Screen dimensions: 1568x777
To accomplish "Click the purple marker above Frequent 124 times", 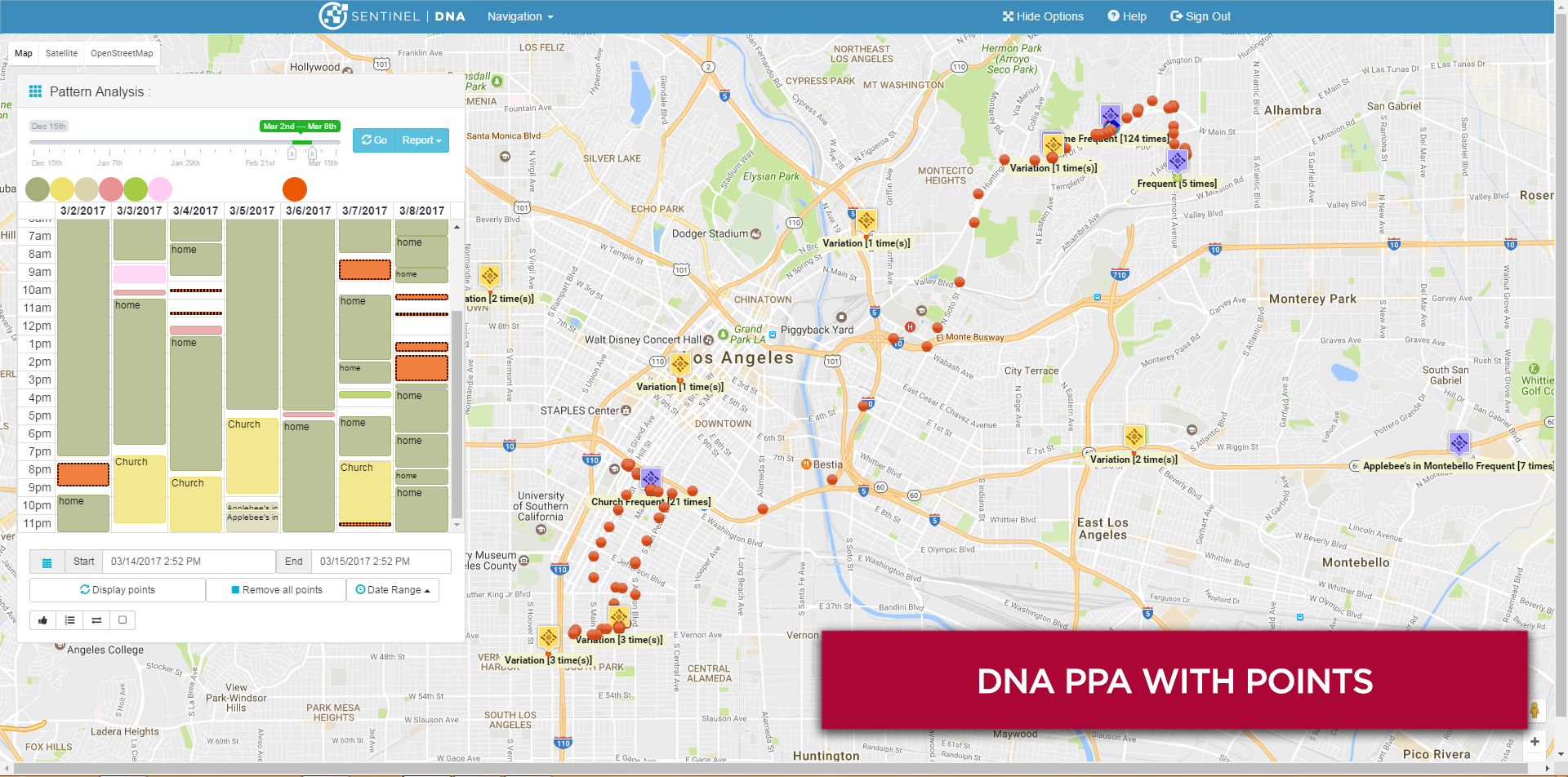I will [1111, 116].
